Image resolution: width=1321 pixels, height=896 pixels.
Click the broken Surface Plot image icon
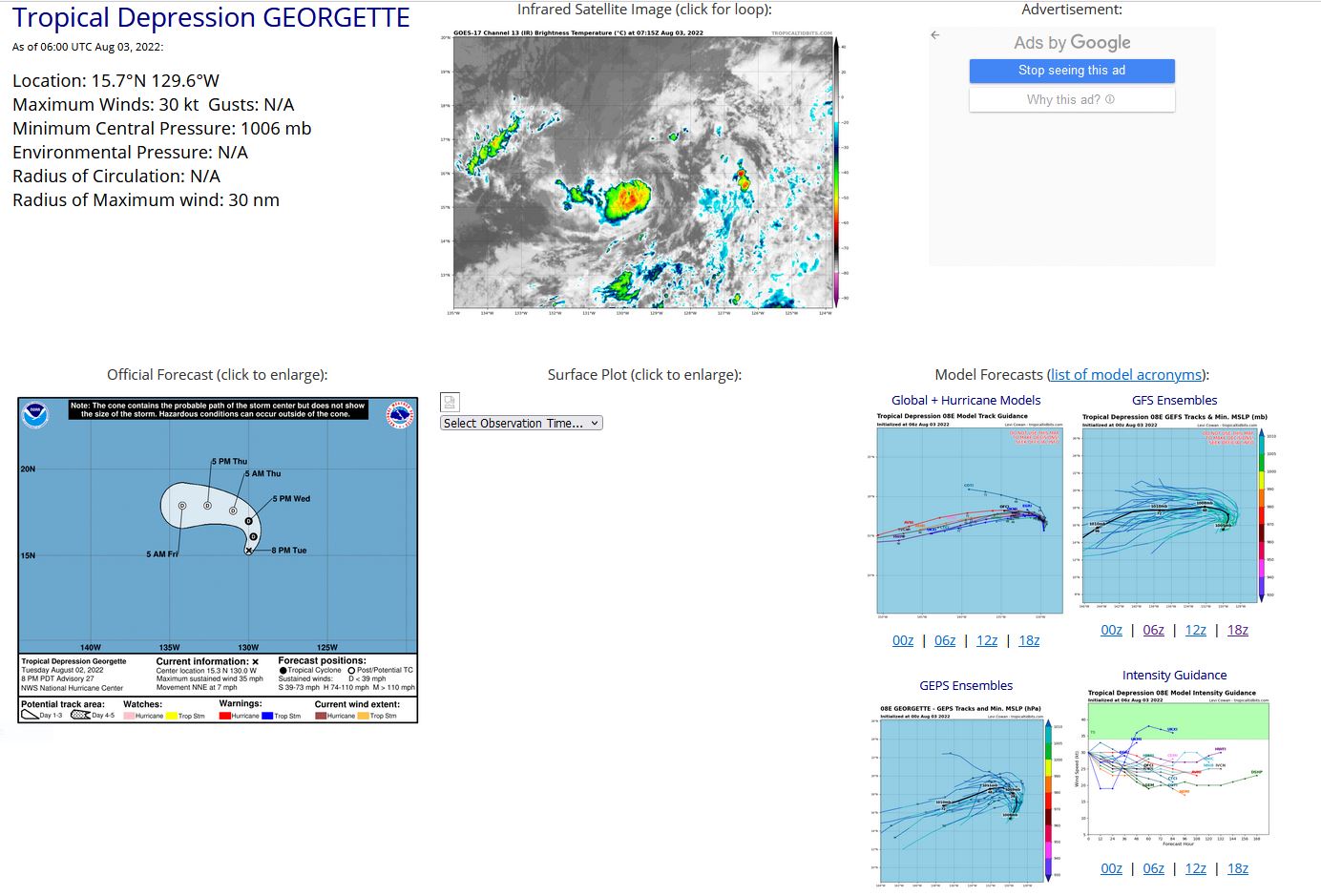[x=451, y=402]
